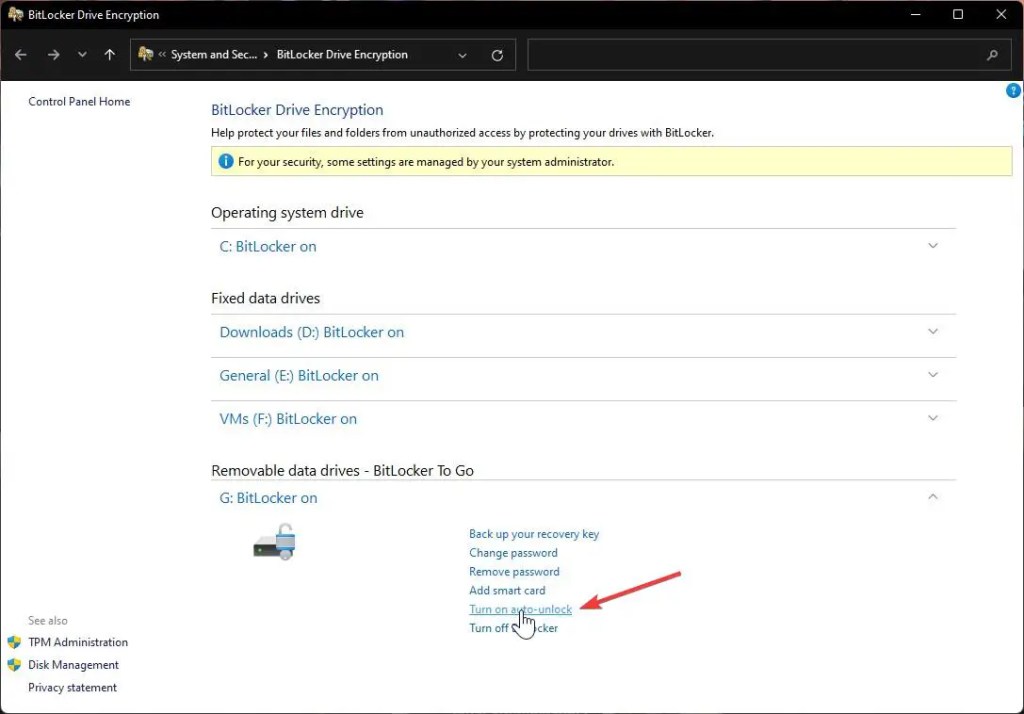Click the Fixed data drives heading

click(266, 299)
